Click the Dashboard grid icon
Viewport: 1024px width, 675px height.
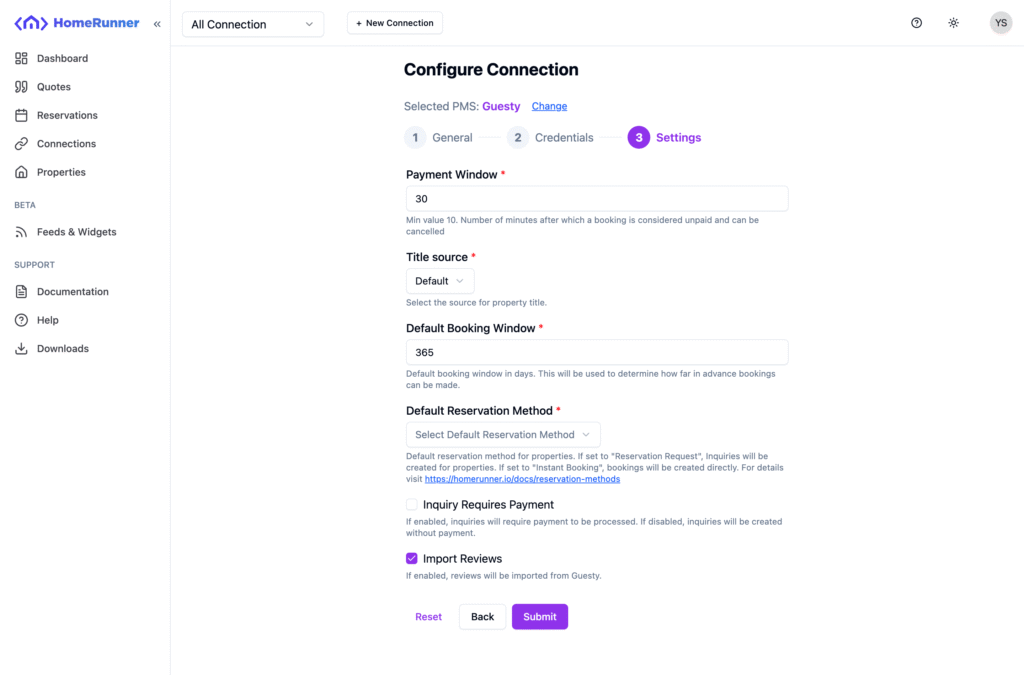[21, 58]
